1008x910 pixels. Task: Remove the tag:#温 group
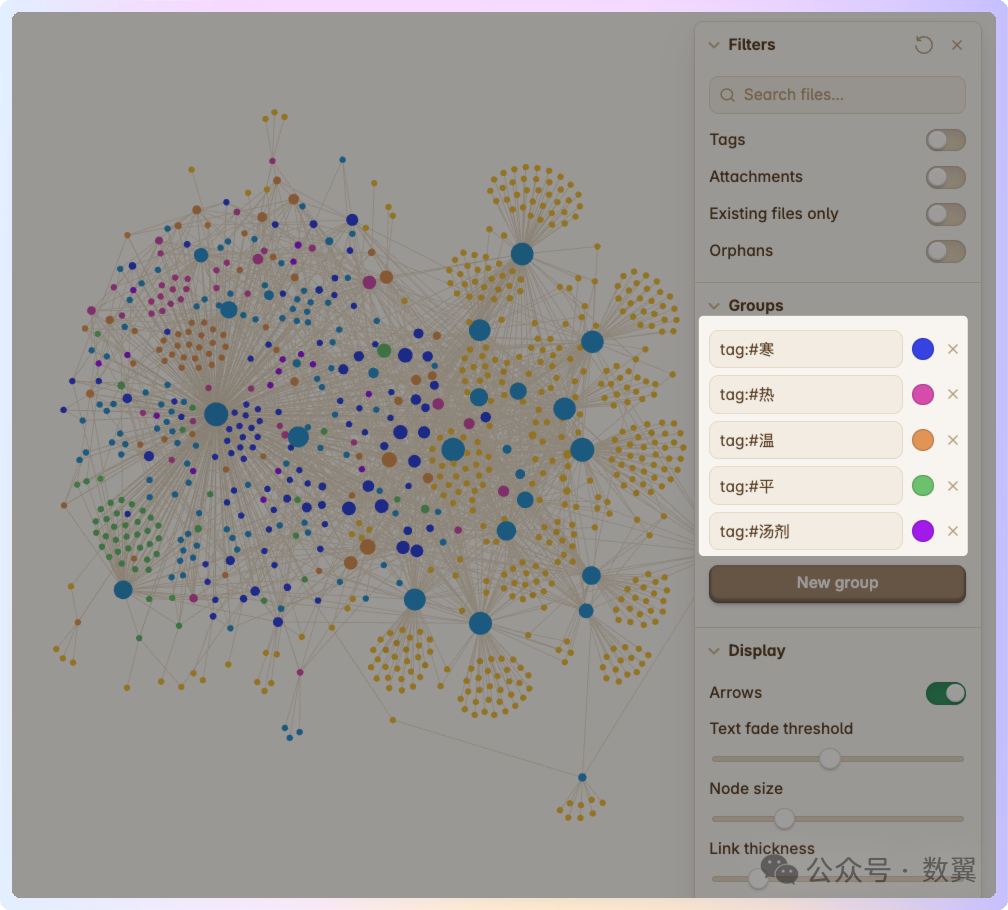pos(953,440)
